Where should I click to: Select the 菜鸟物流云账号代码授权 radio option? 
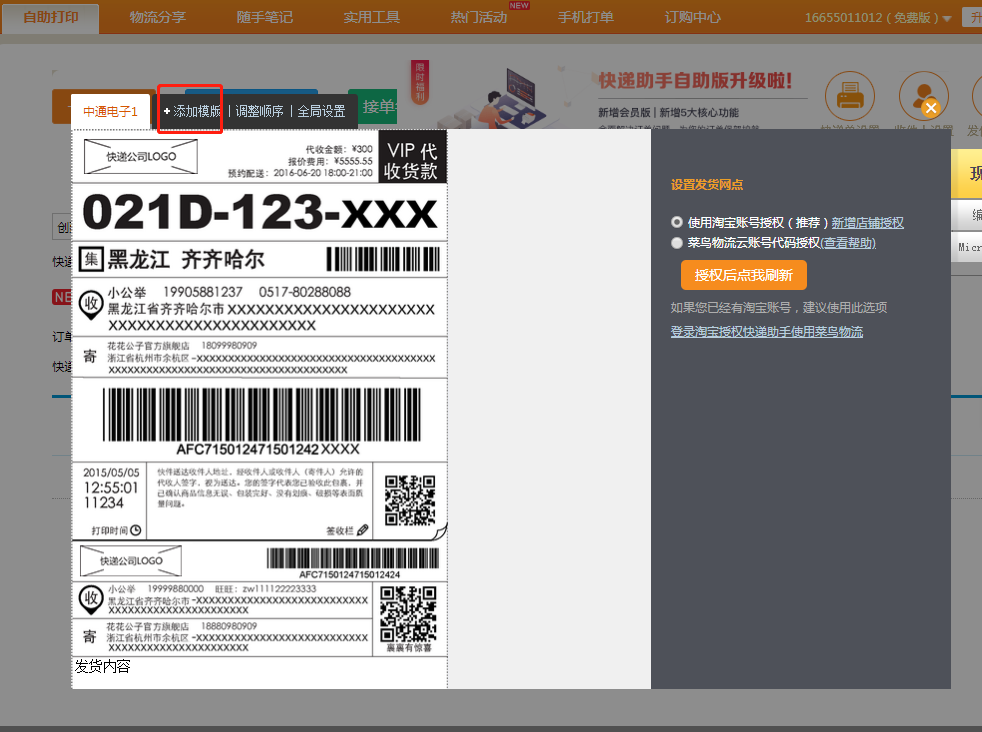677,242
